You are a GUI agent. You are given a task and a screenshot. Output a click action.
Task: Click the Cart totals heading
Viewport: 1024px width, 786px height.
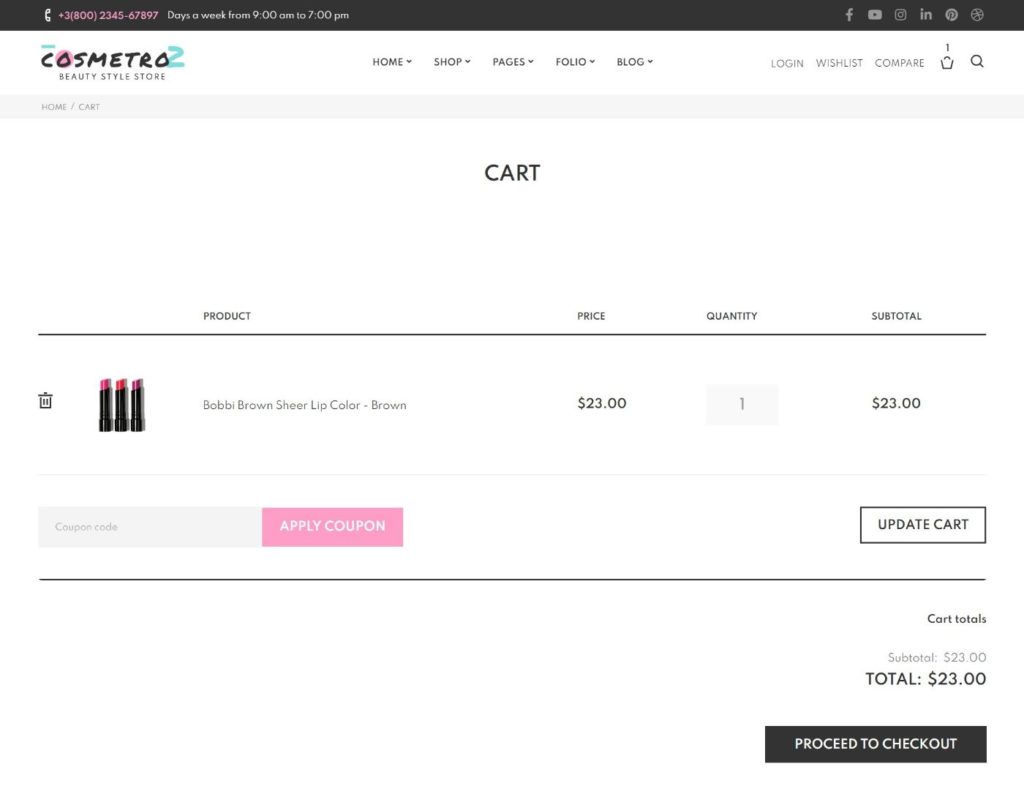956,619
